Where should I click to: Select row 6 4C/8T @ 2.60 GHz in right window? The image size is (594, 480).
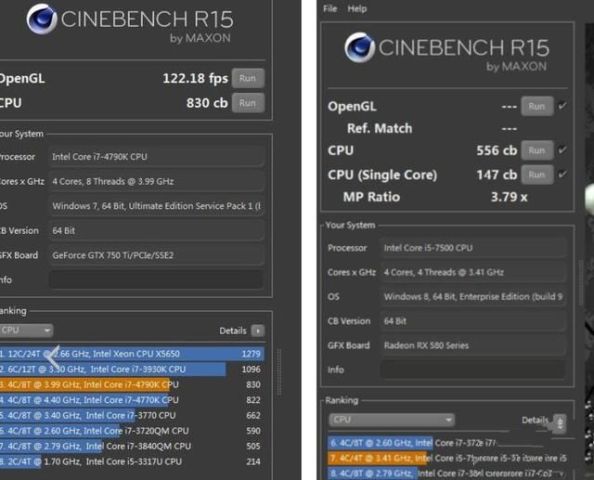[x=447, y=443]
